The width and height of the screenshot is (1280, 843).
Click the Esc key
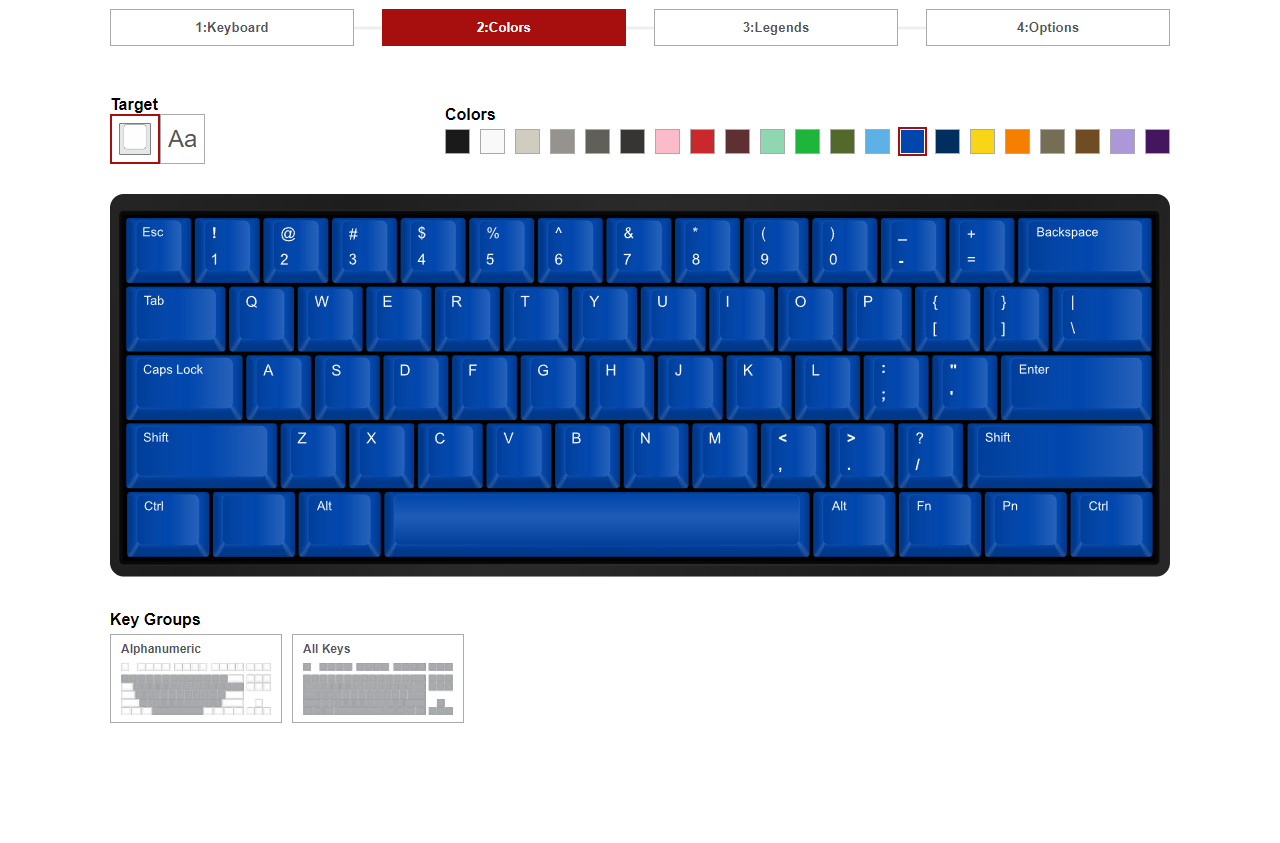point(158,249)
